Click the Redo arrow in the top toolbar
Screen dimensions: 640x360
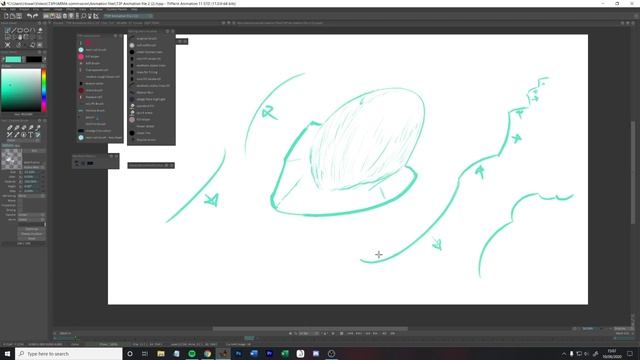(x=36, y=16)
